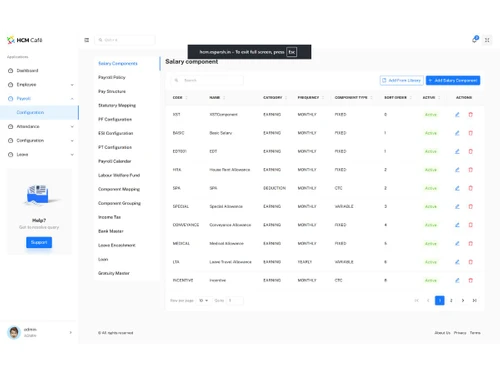Delete the Medical Allowance component
The image size is (500, 375).
(x=471, y=243)
